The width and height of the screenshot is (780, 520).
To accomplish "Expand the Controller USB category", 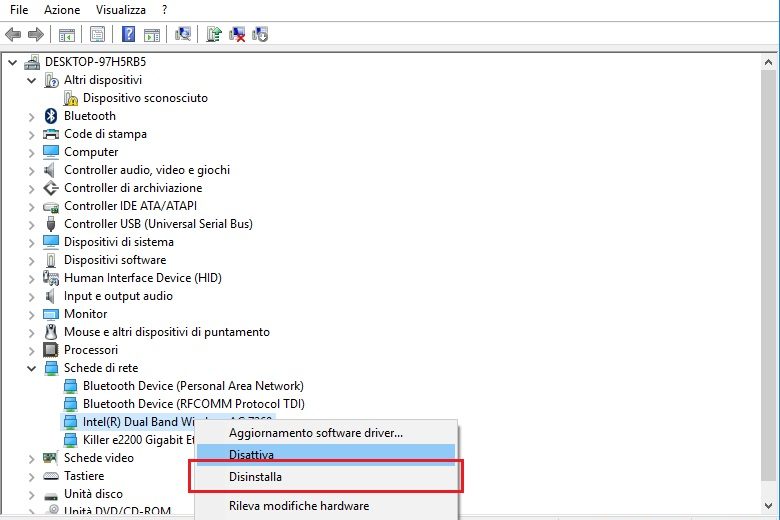I will coord(31,224).
